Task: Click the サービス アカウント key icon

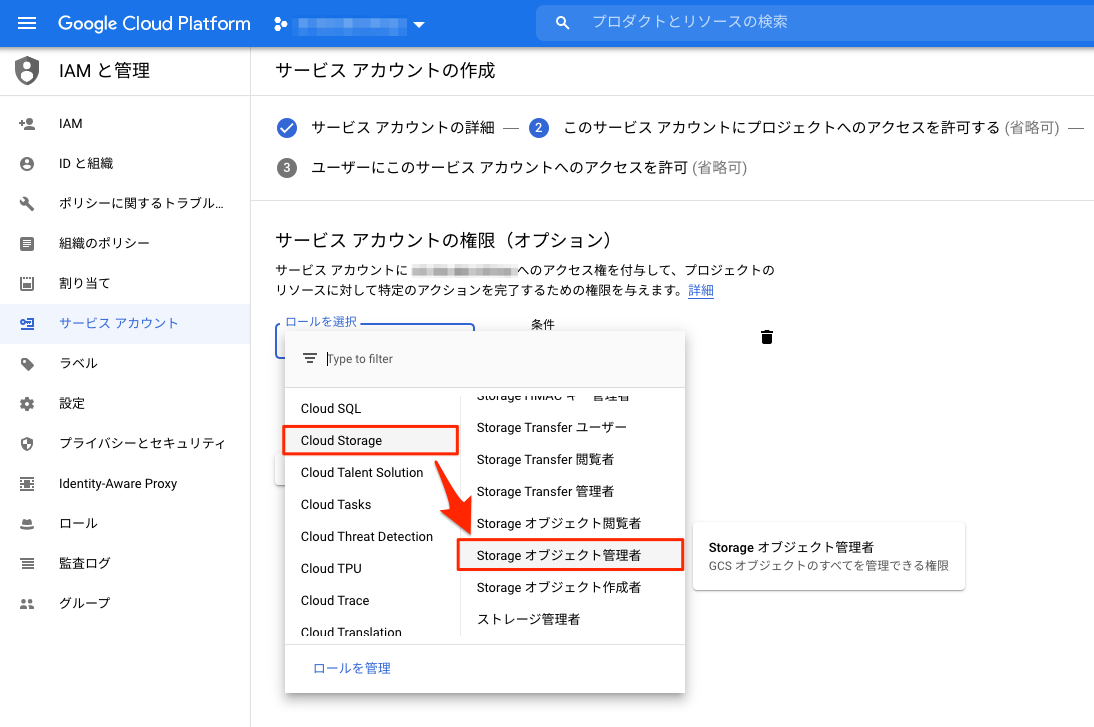Action: pyautogui.click(x=27, y=324)
